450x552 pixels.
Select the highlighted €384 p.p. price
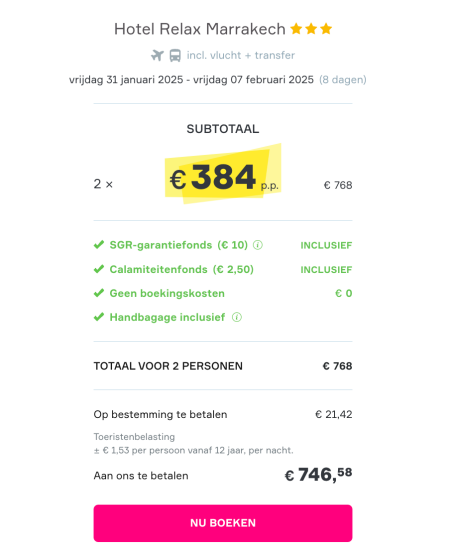[x=223, y=177]
